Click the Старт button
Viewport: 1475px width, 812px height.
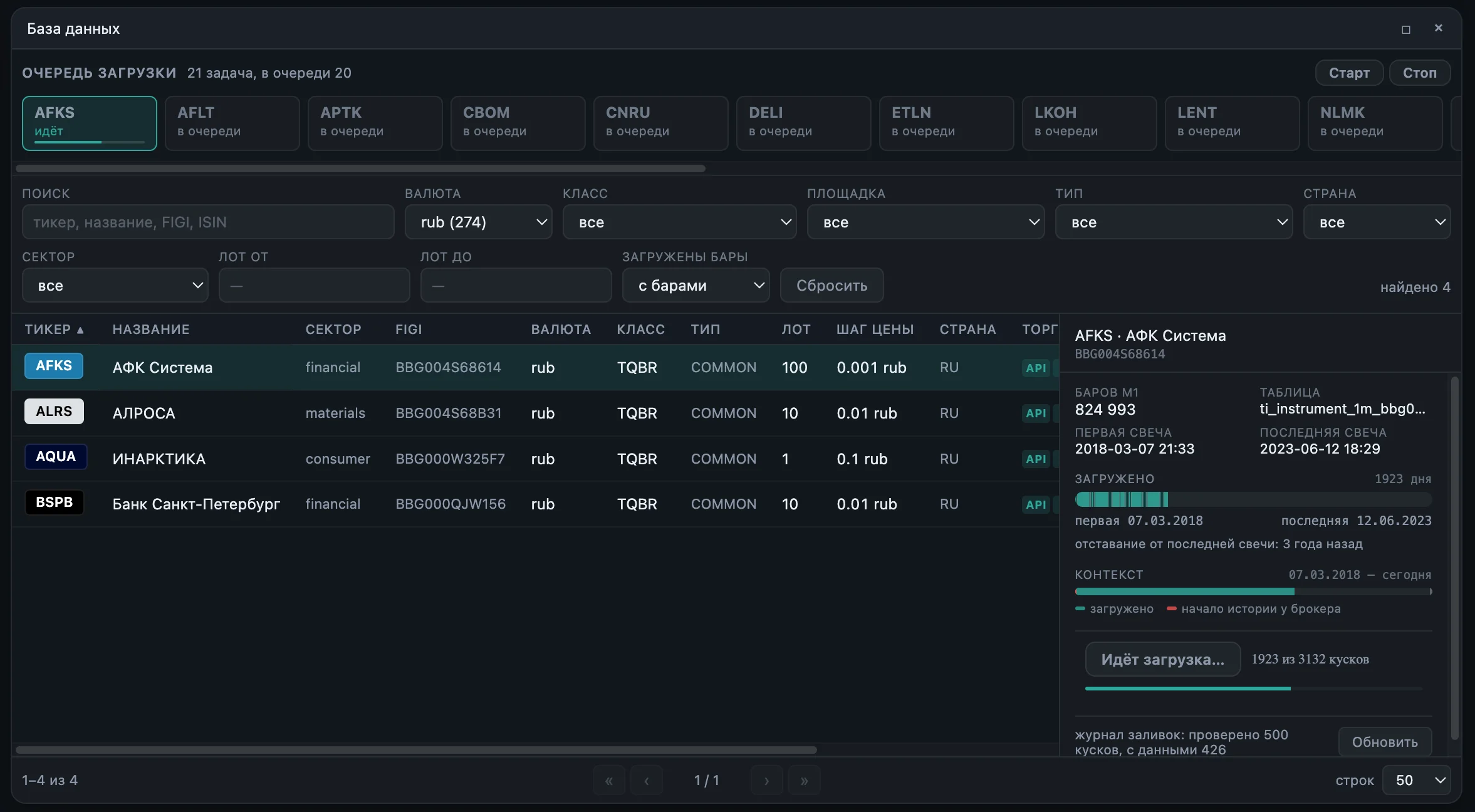point(1350,73)
